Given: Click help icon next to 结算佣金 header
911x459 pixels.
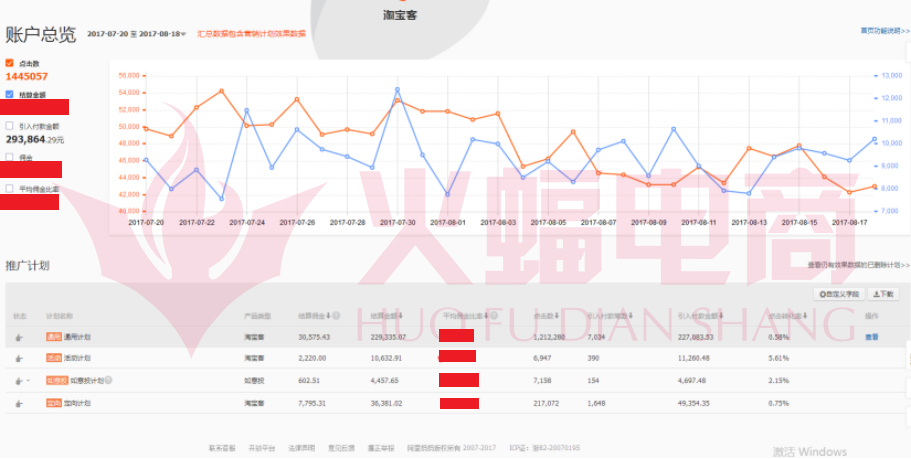Looking at the screenshot, I should (x=336, y=316).
